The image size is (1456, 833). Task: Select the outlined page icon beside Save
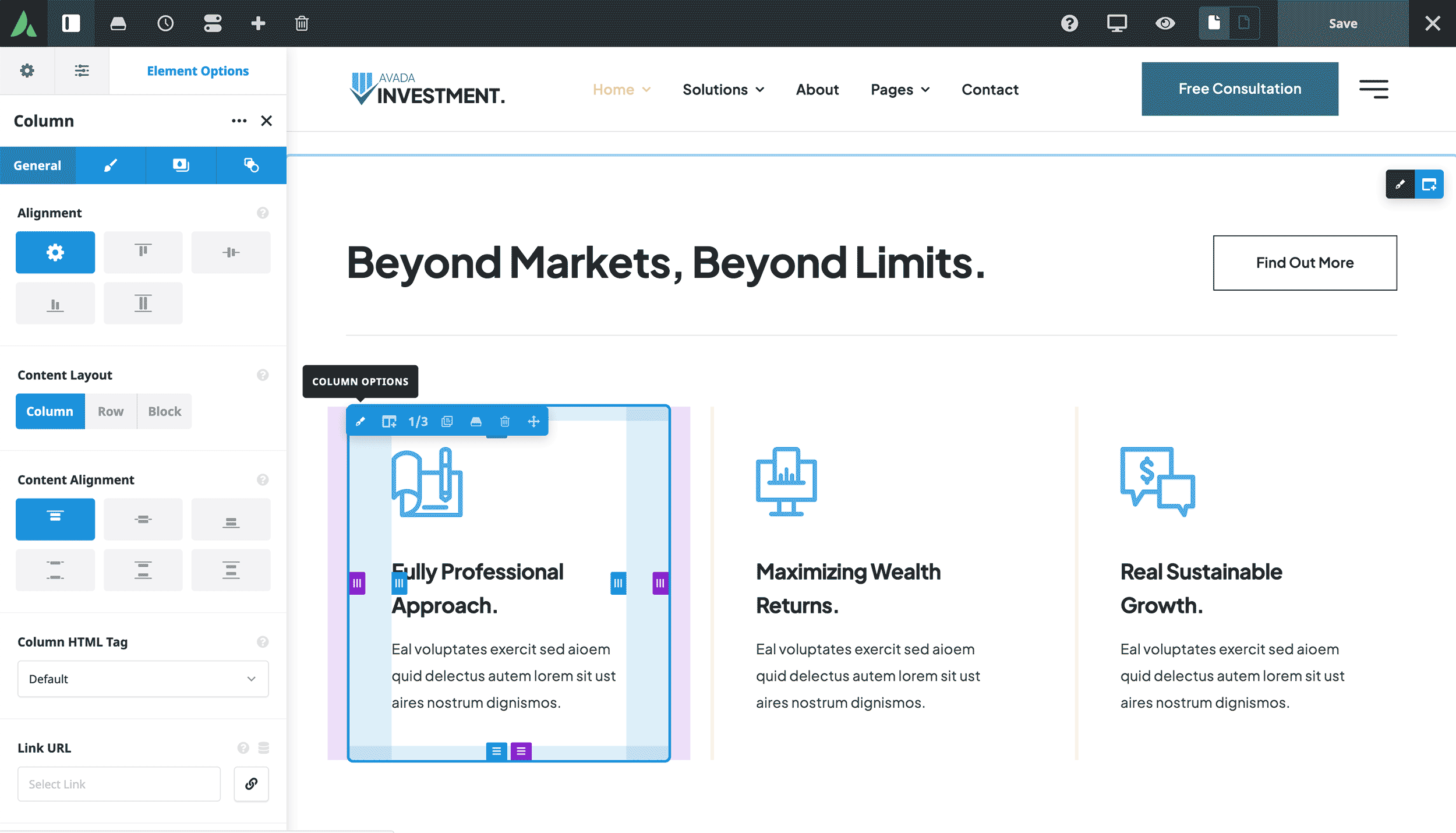[1244, 23]
